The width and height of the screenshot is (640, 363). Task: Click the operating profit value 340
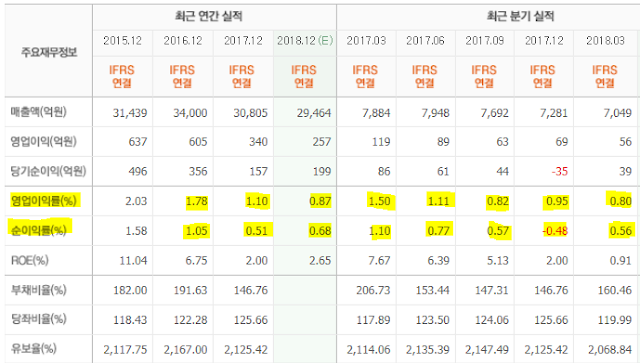(258, 142)
